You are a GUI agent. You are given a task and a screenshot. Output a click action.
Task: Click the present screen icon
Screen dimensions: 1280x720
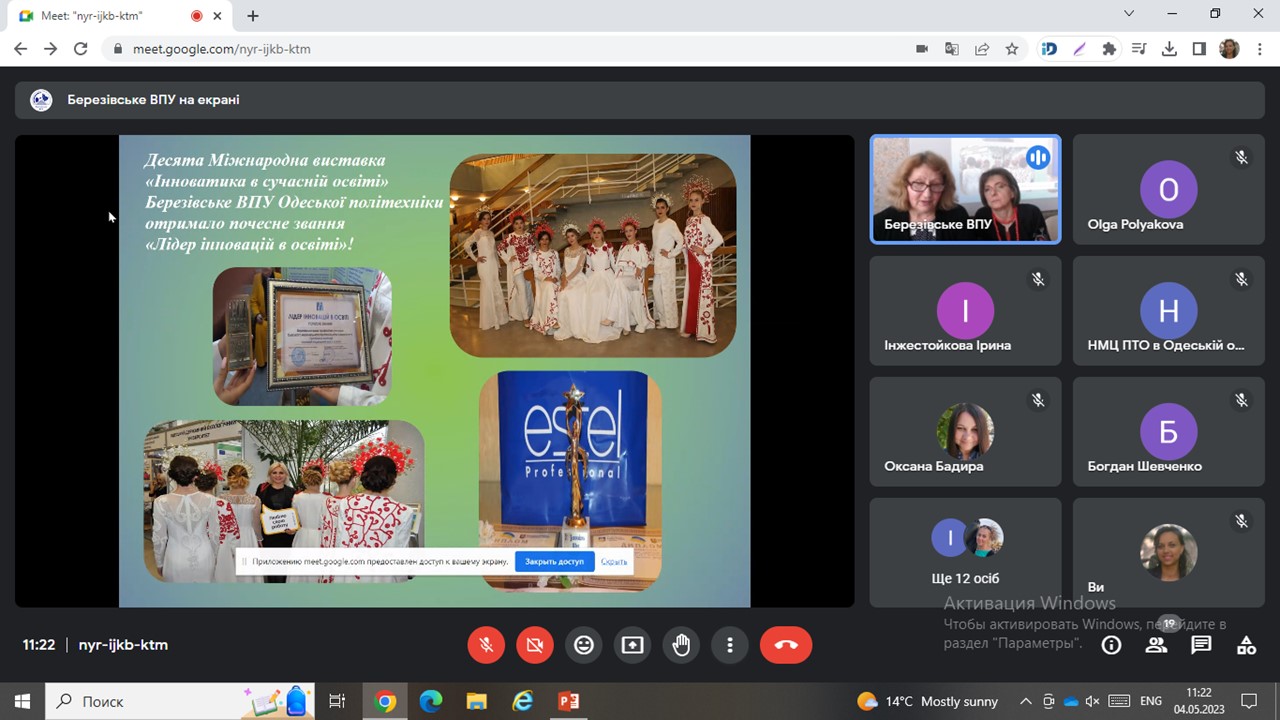[632, 645]
